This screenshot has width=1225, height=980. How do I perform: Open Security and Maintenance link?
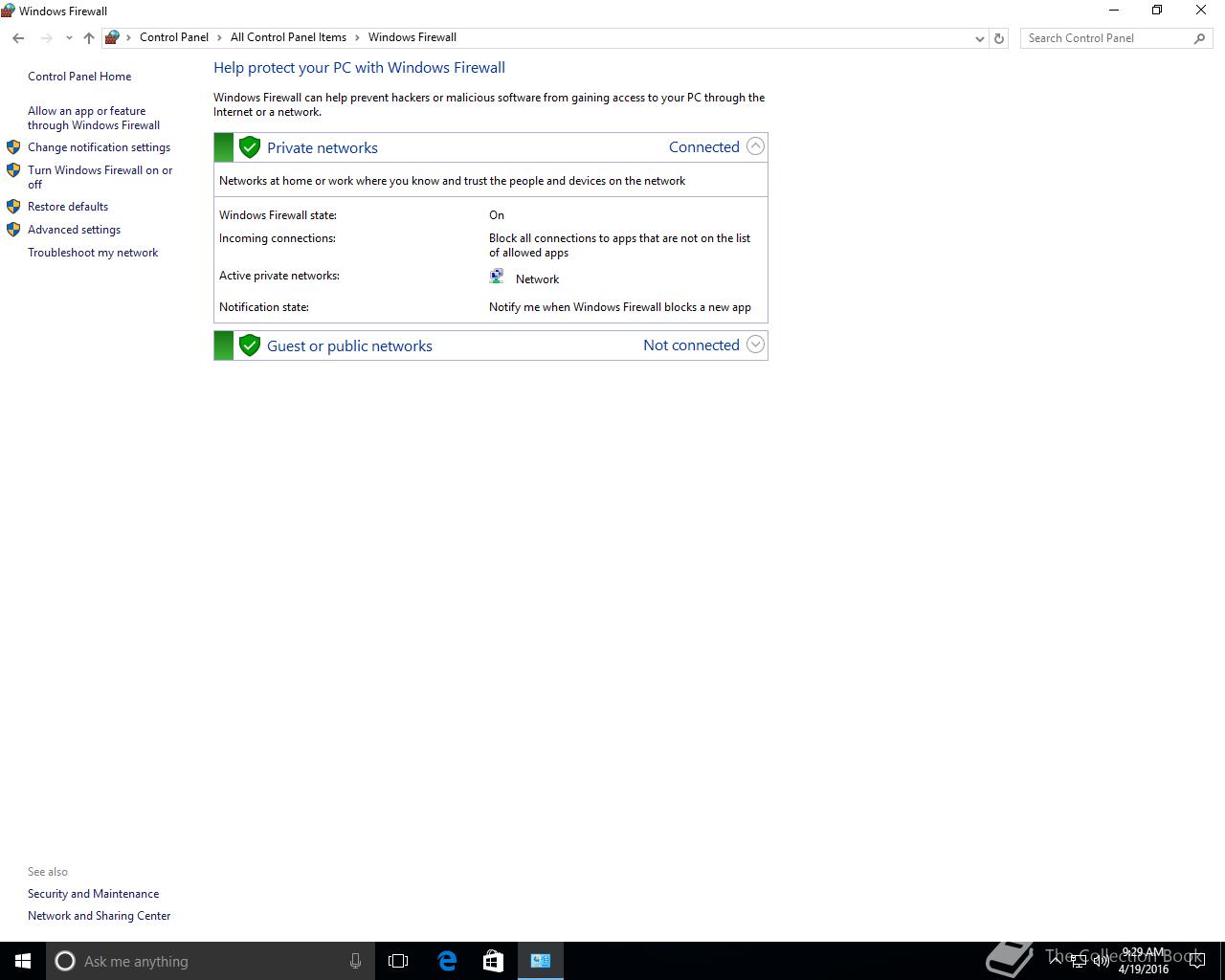(93, 894)
